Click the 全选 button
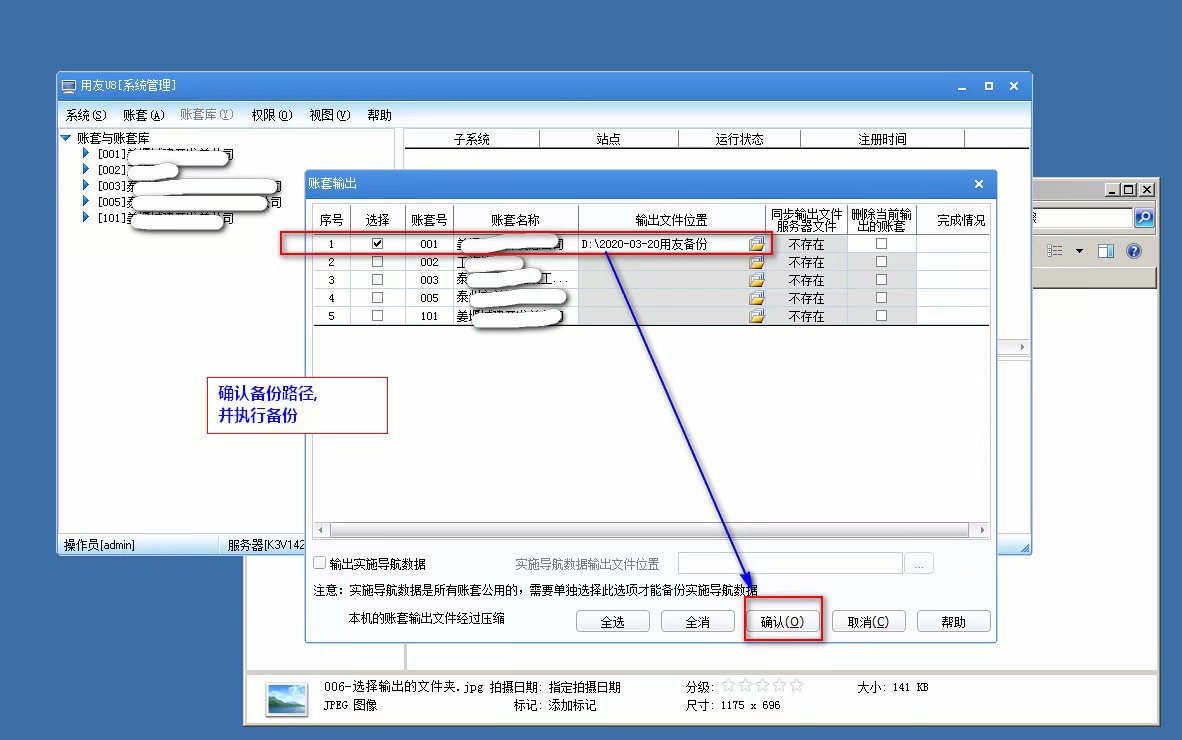Screen dimensions: 1182x740 (x=612, y=621)
